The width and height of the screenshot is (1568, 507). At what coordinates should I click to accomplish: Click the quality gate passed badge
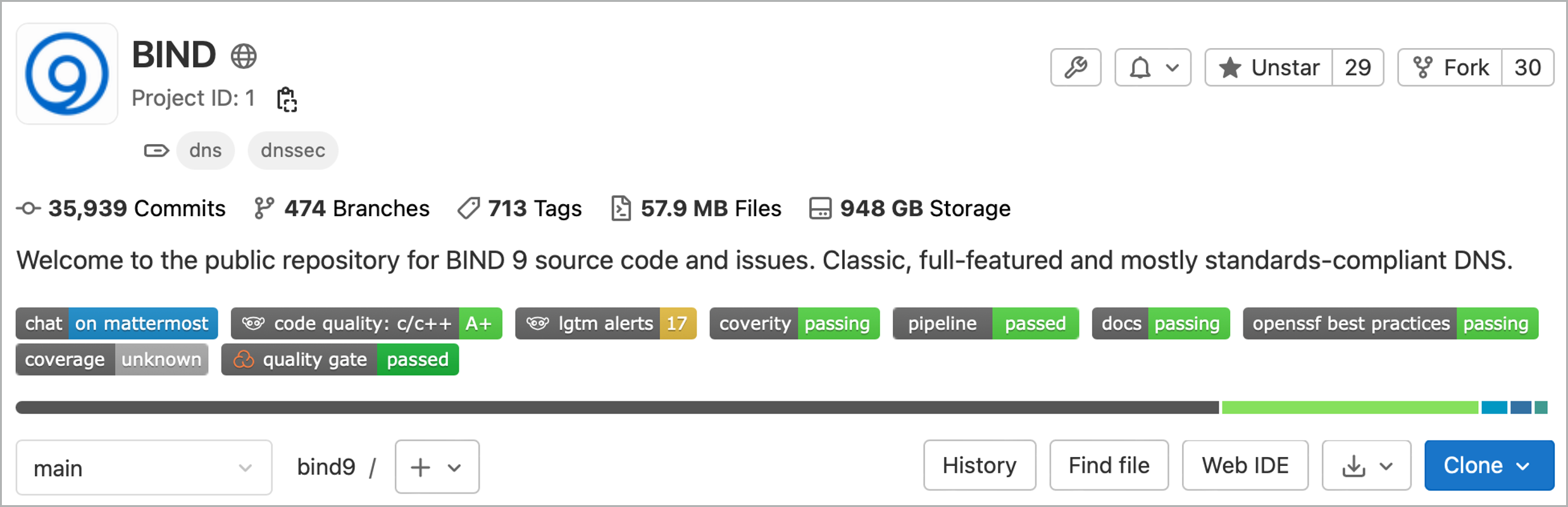pyautogui.click(x=340, y=360)
